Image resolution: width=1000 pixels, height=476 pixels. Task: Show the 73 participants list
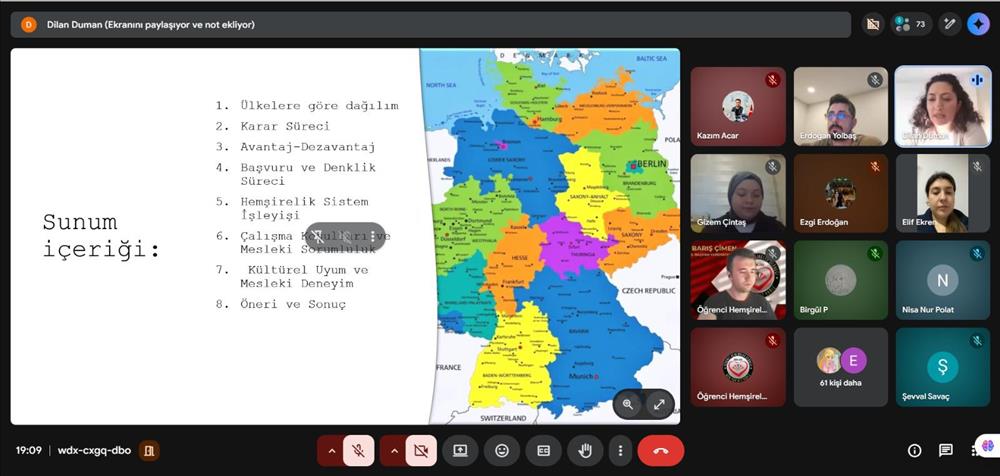(908, 24)
